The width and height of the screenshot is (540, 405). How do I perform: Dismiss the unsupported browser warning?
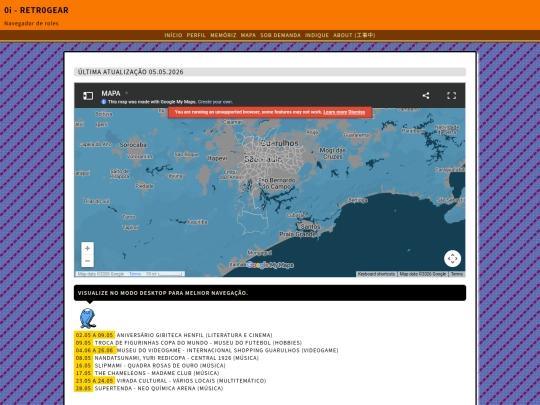point(356,112)
